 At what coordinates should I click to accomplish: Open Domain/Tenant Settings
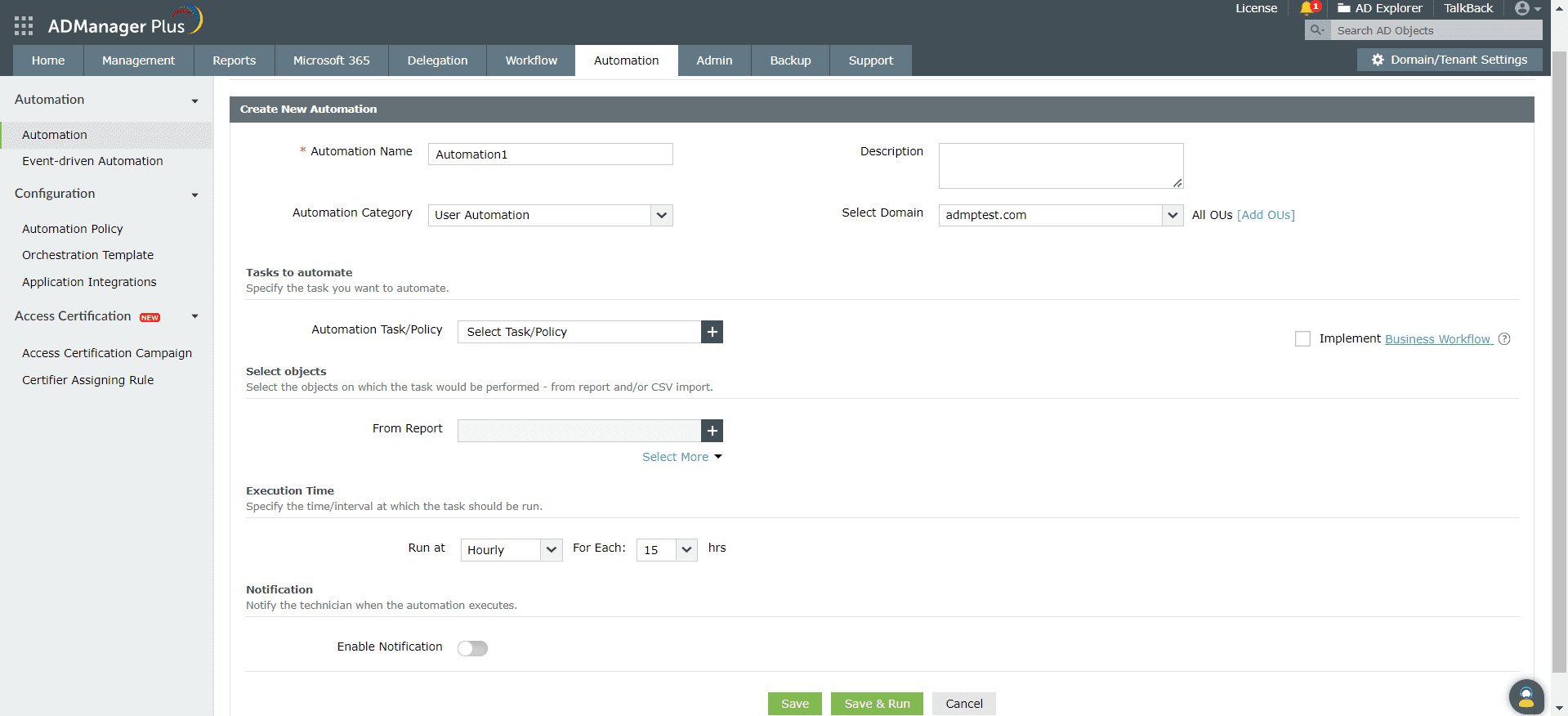coord(1450,60)
